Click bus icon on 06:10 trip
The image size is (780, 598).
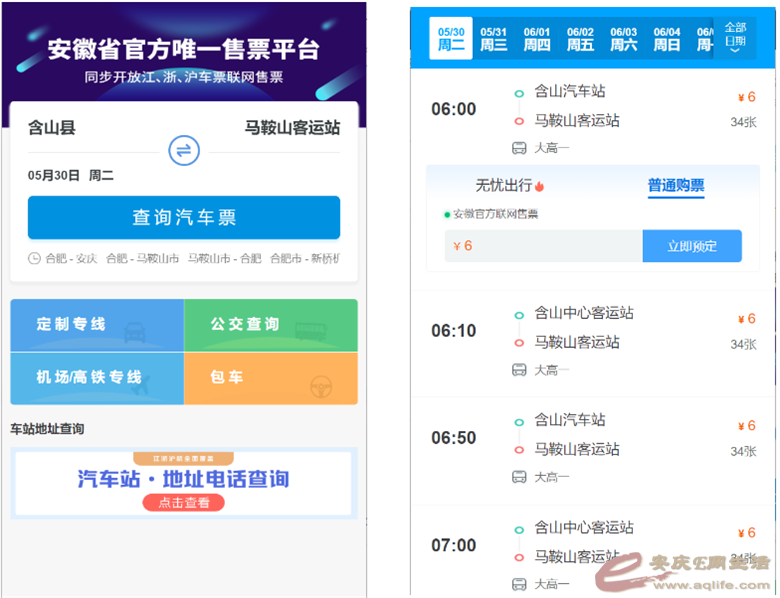pos(519,370)
